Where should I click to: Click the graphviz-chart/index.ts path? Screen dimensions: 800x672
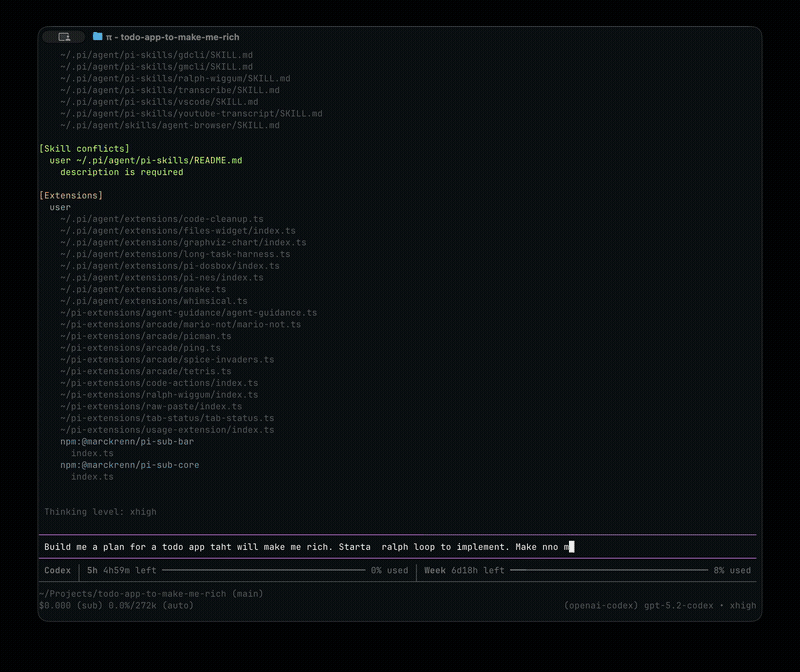[183, 242]
